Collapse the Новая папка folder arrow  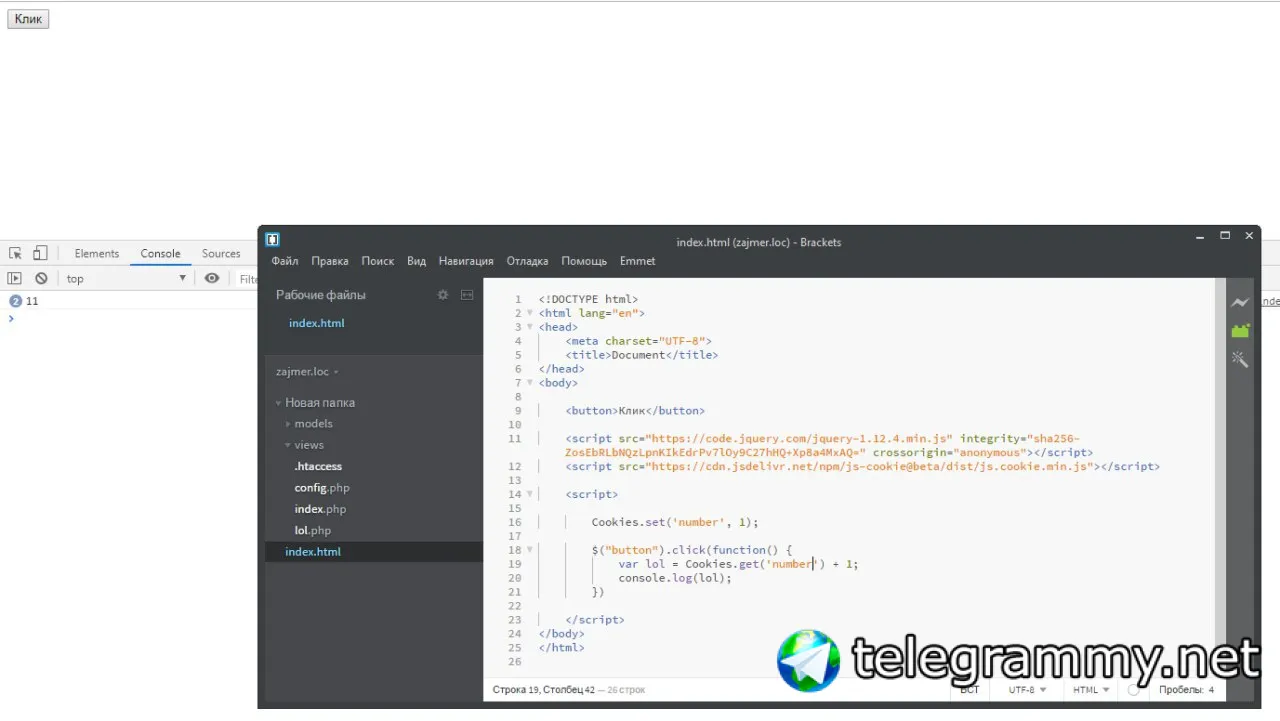(279, 403)
